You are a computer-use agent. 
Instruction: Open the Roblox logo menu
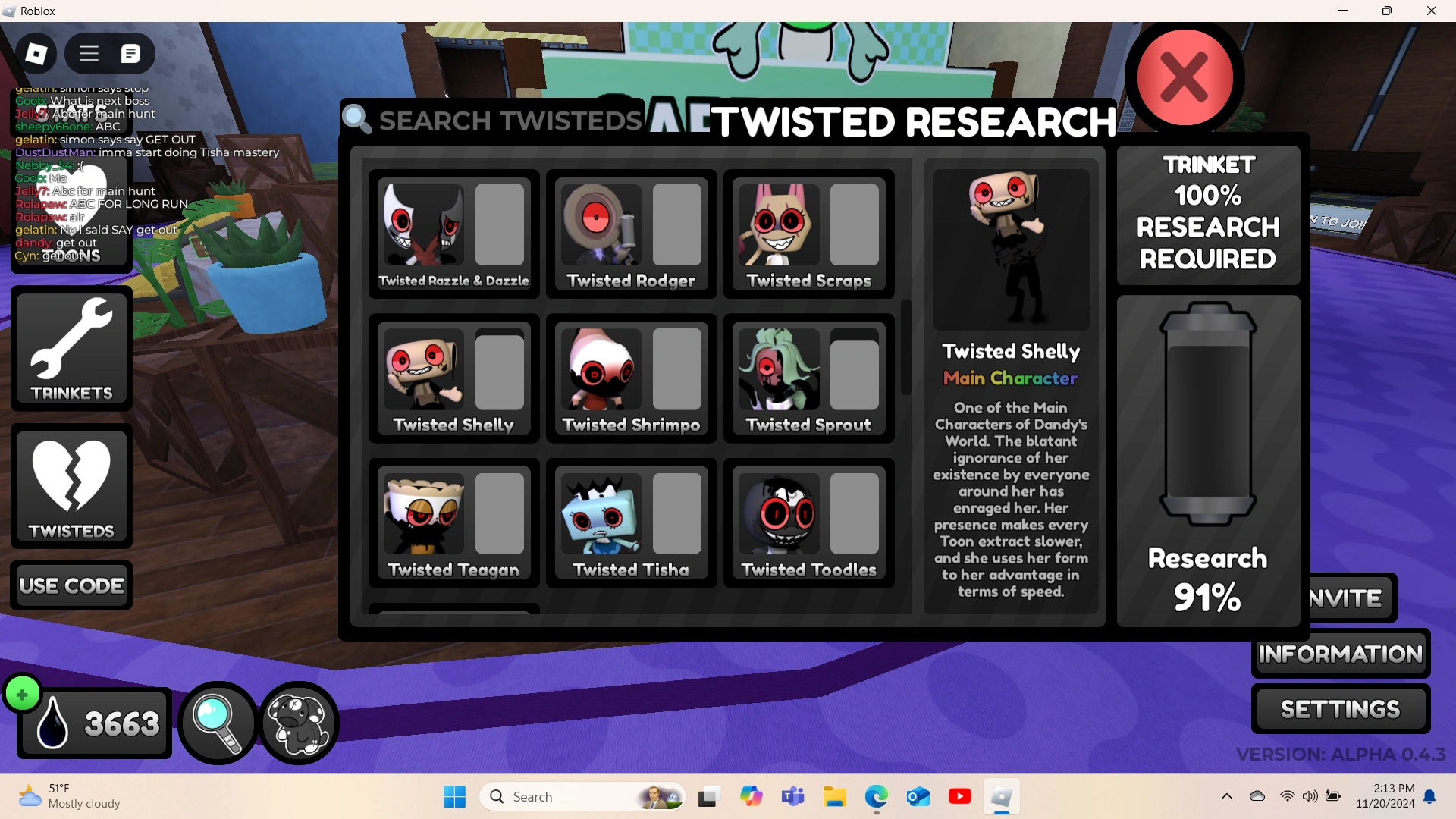36,53
